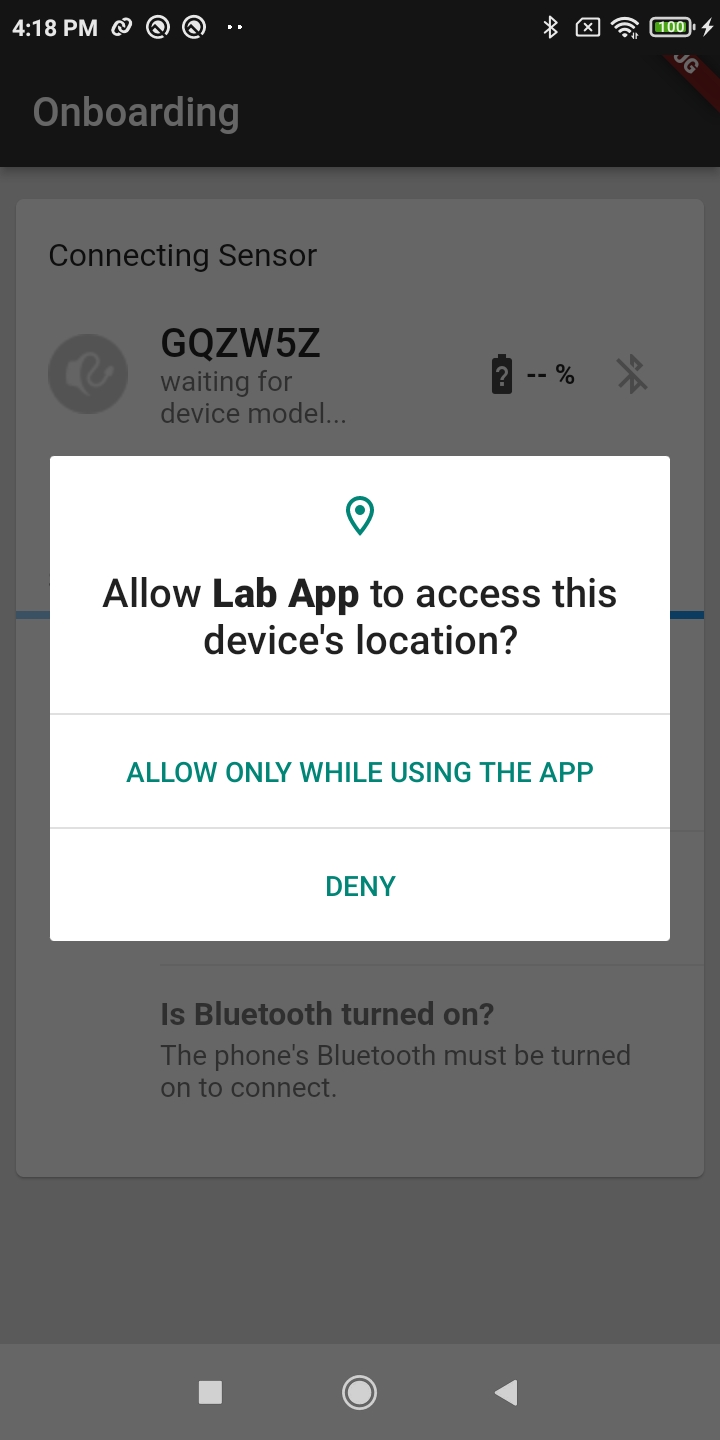Tap the unknown battery level icon

pyautogui.click(x=502, y=375)
